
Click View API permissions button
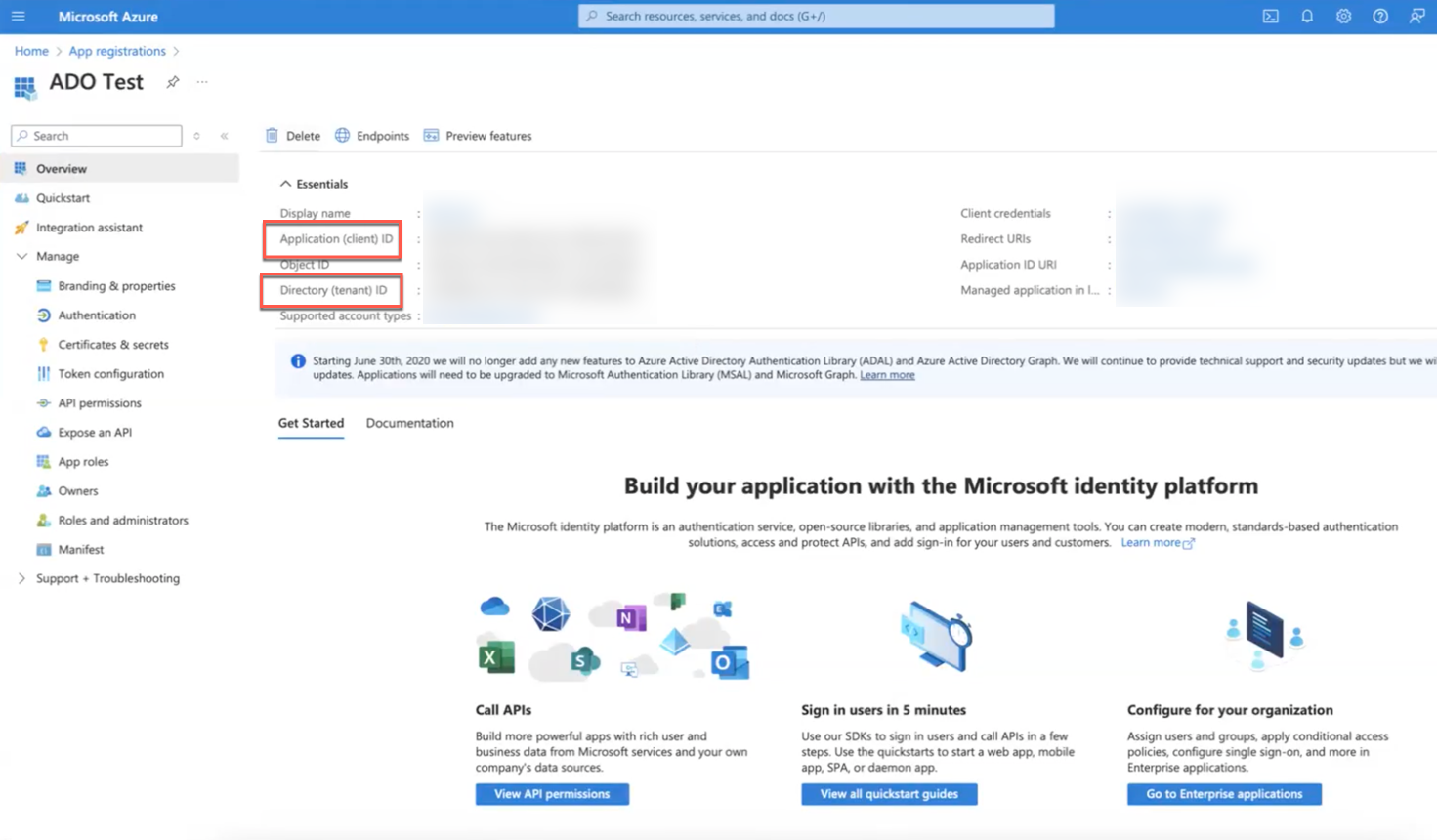(552, 794)
